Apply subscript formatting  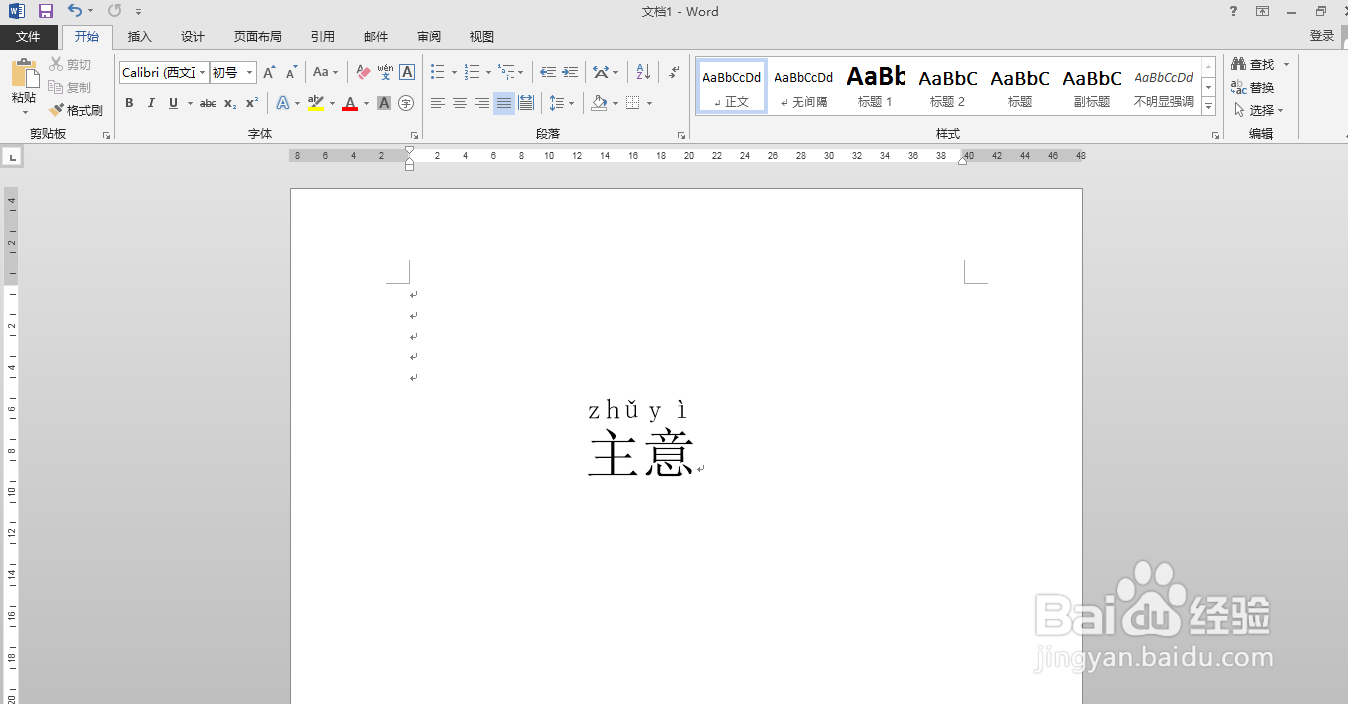[x=230, y=103]
